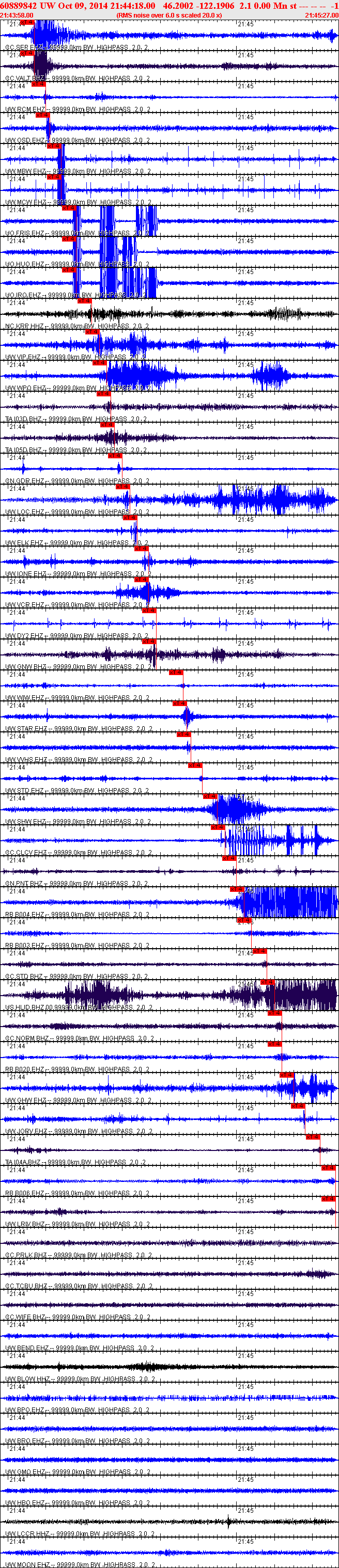Click the UW.VIP EHZ station label

pos(76,357)
